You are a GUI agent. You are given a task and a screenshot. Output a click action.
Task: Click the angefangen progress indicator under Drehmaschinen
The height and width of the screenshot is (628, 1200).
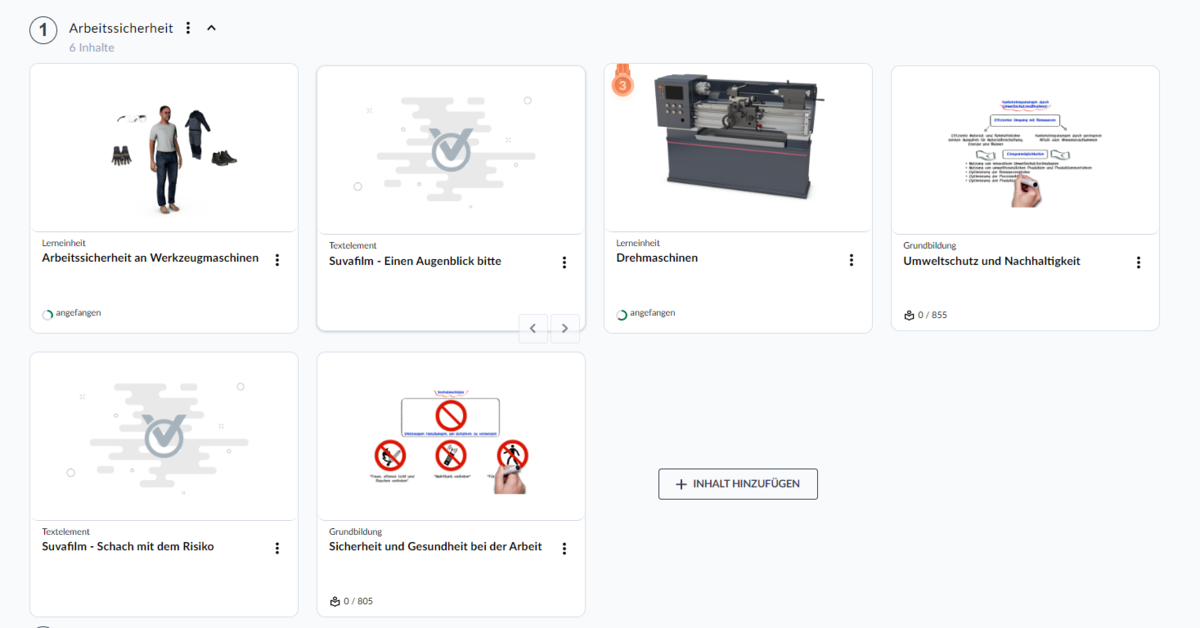[x=646, y=313]
